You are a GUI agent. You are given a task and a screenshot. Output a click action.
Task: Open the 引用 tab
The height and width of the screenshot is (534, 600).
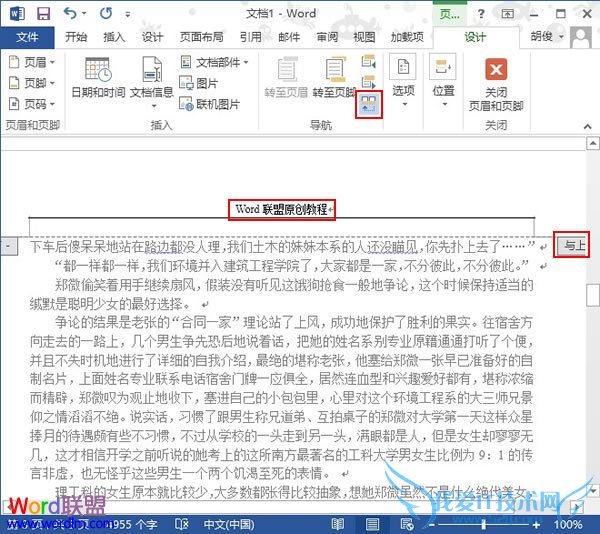tap(251, 37)
